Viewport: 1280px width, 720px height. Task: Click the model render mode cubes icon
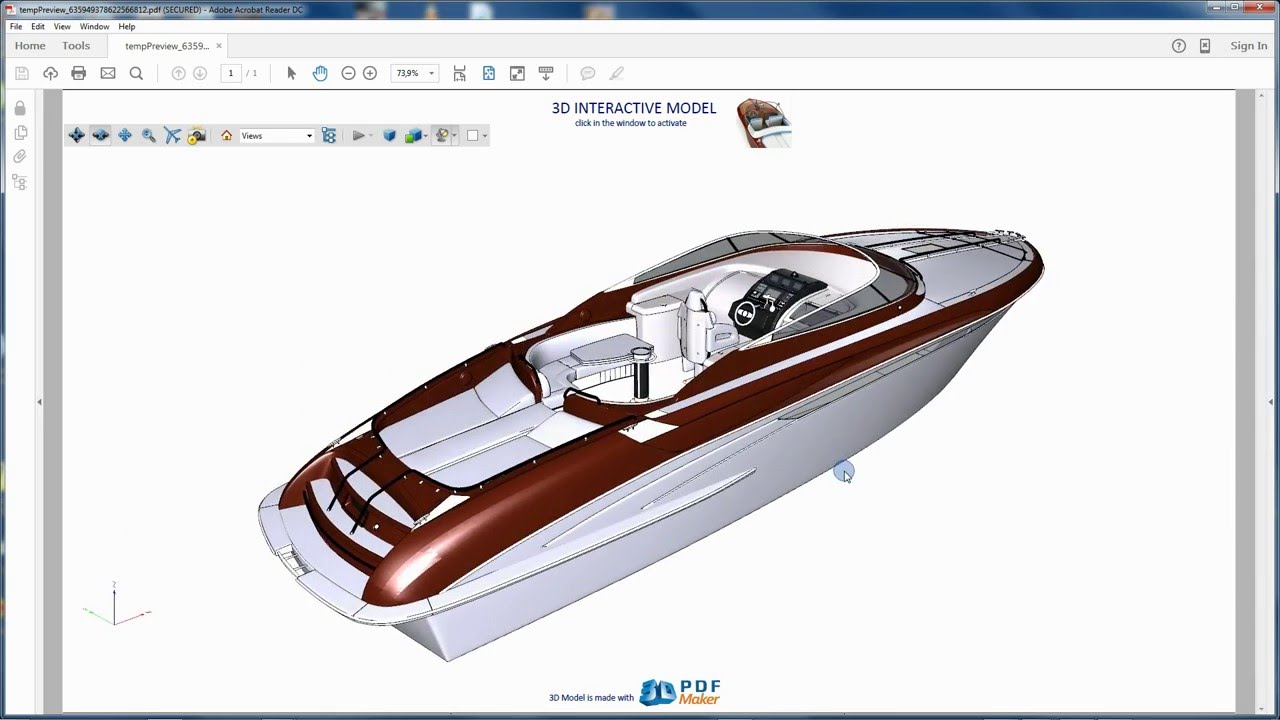(x=413, y=135)
